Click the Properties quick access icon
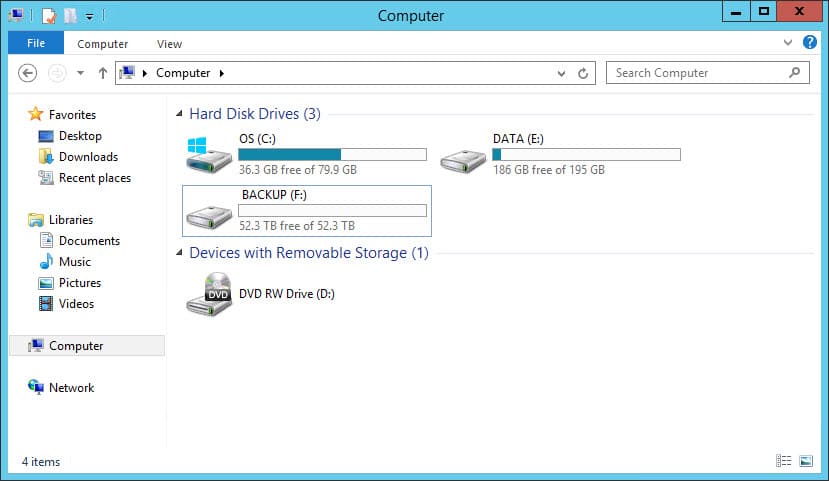Screen dimensions: 829x481 49,15
